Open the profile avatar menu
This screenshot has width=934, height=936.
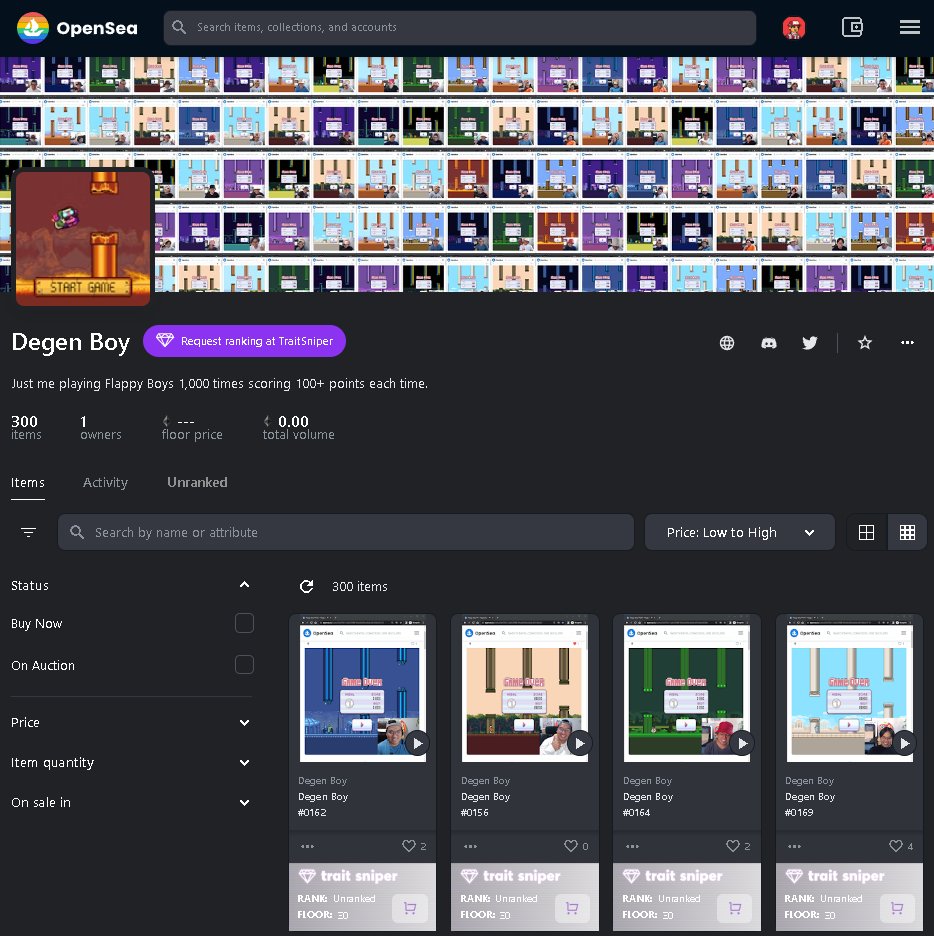793,27
